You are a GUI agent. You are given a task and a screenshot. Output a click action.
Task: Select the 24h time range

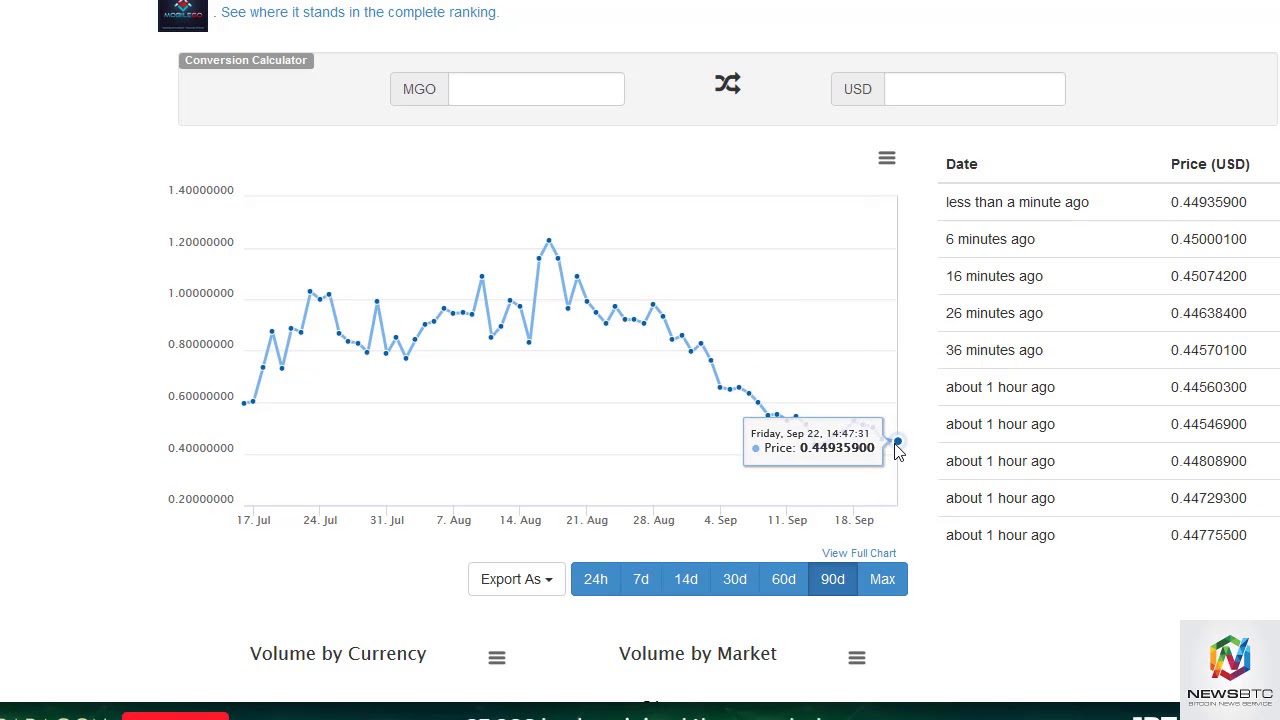pyautogui.click(x=596, y=579)
